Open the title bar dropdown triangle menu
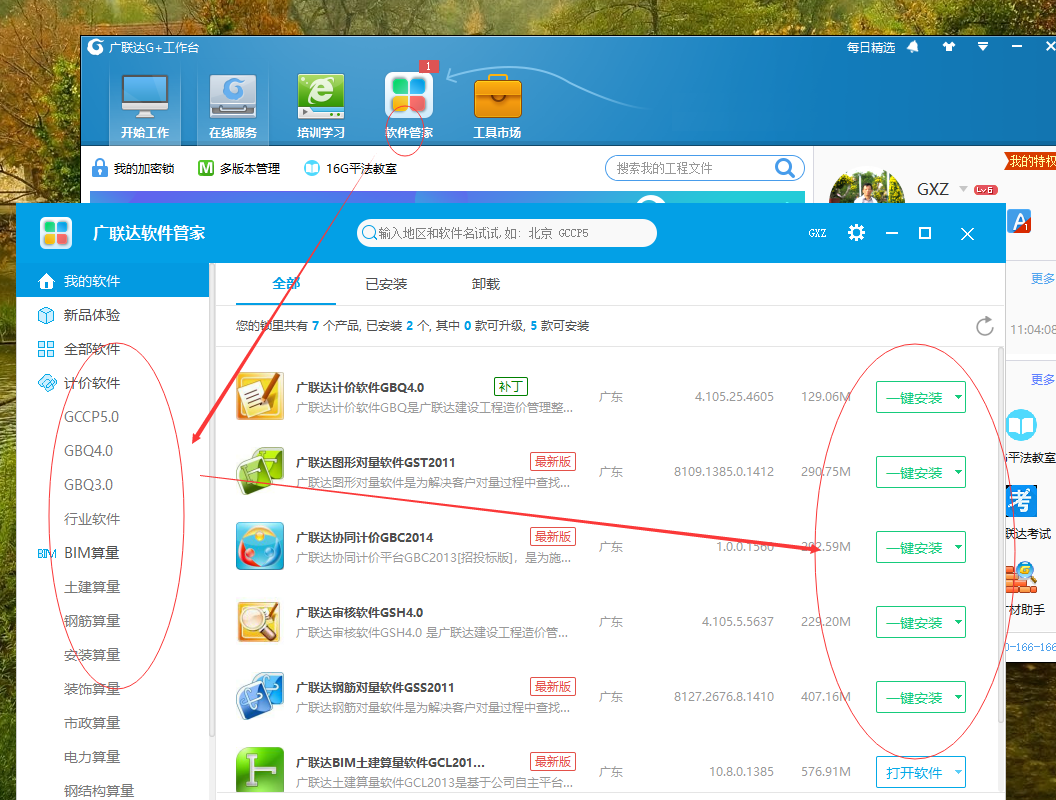Viewport: 1056px width, 800px height. [x=983, y=47]
